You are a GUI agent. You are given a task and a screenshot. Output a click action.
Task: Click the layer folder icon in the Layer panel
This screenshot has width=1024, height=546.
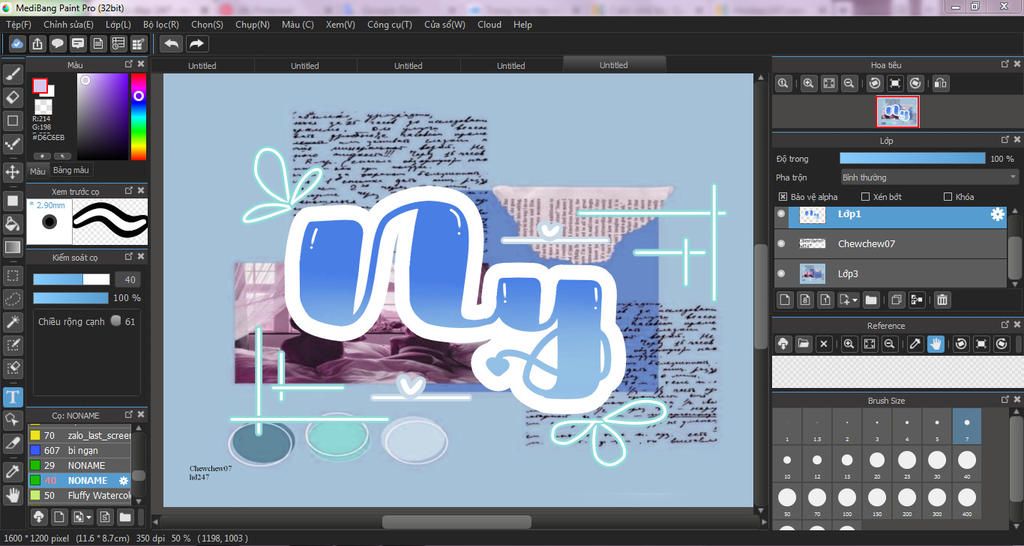pyautogui.click(x=871, y=300)
